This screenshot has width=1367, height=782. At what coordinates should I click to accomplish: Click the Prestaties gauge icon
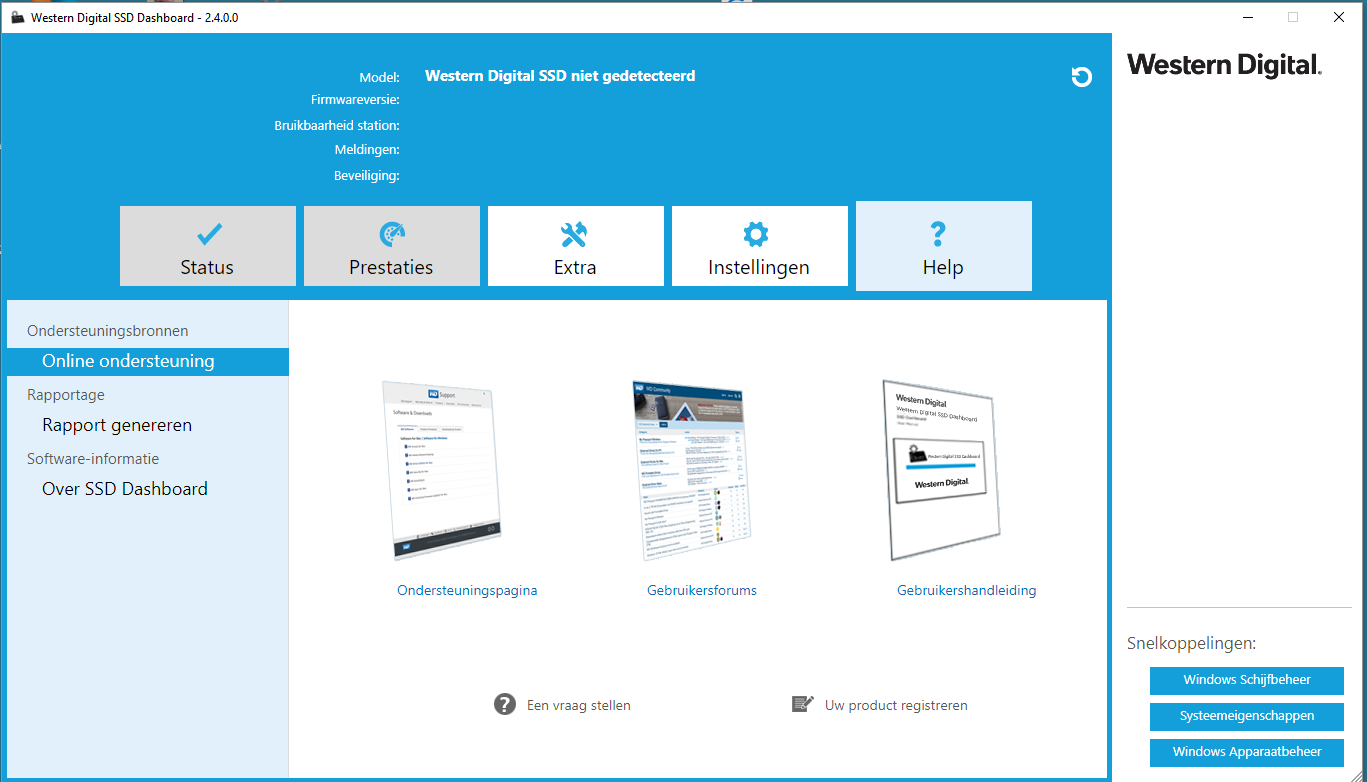pos(392,234)
